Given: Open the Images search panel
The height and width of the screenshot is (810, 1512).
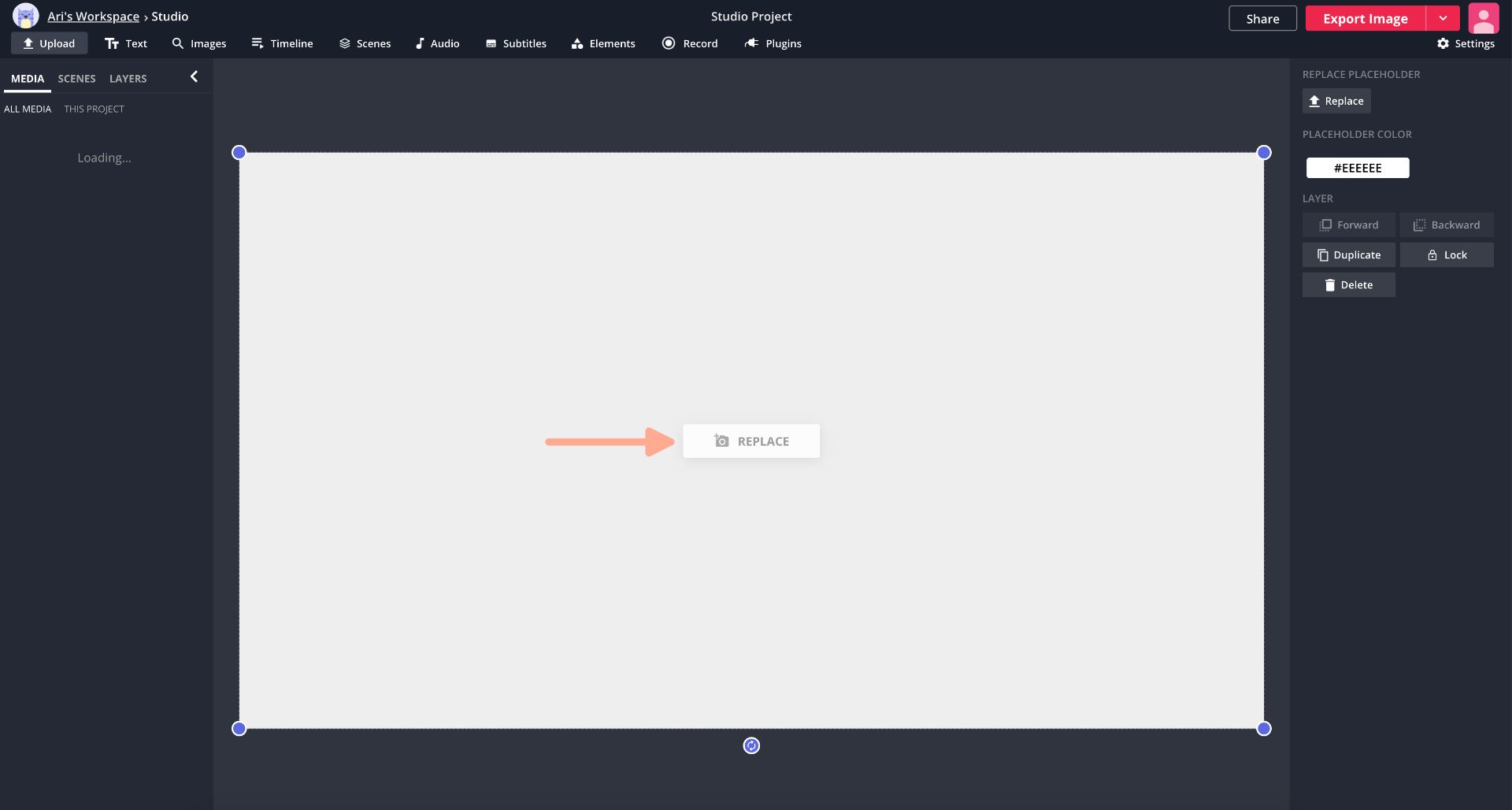Looking at the screenshot, I should [198, 43].
